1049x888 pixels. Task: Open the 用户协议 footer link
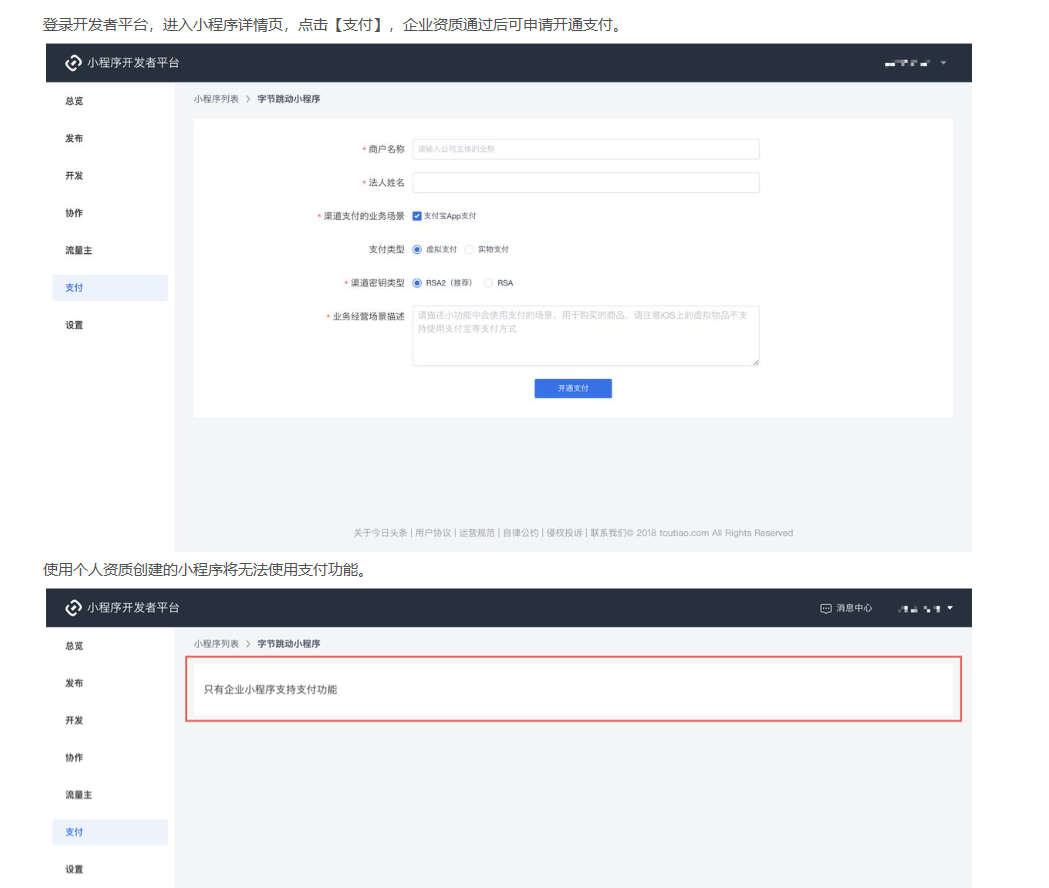coord(432,533)
